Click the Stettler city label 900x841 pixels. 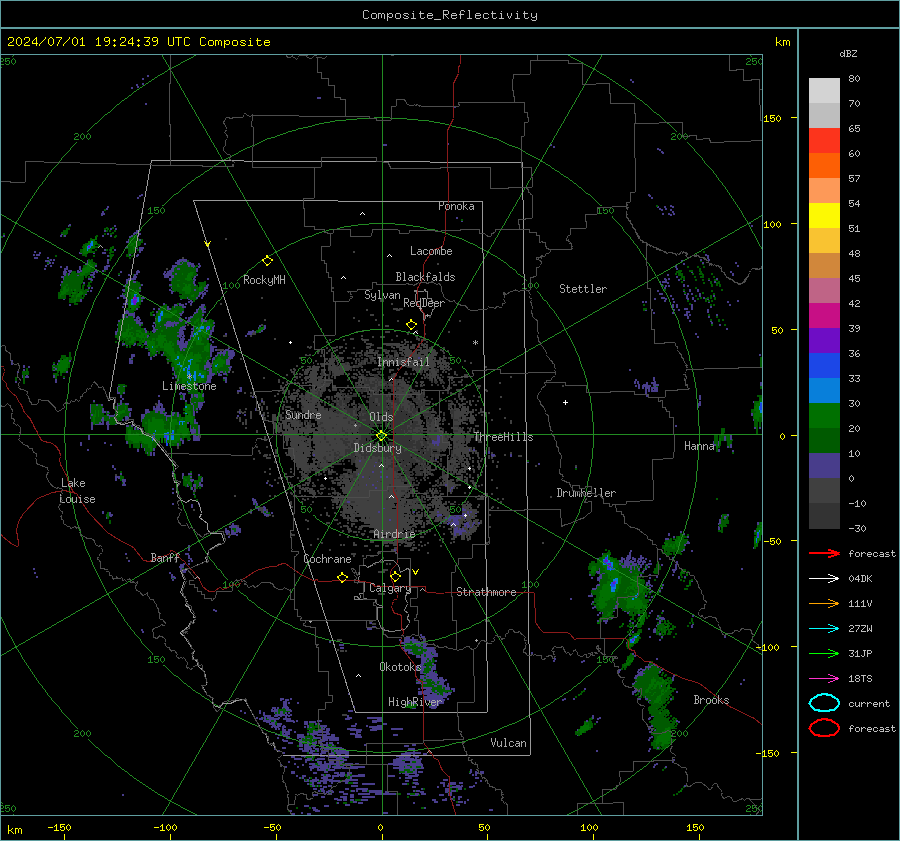pyautogui.click(x=583, y=289)
